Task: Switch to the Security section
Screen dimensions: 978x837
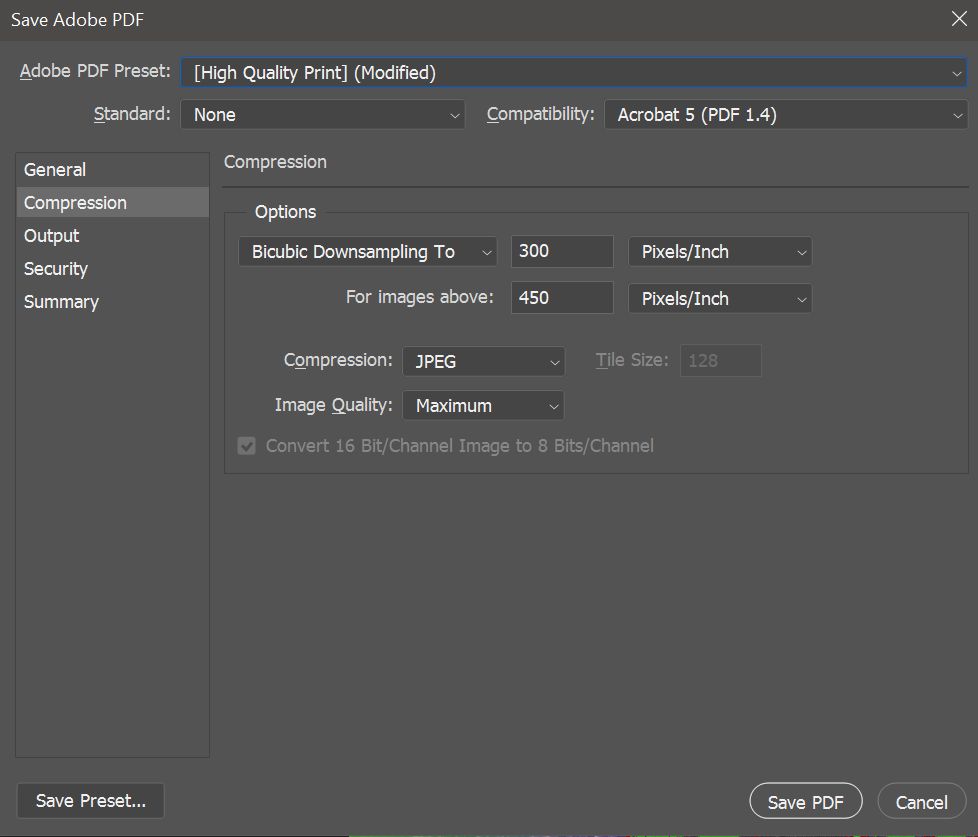Action: click(112, 269)
